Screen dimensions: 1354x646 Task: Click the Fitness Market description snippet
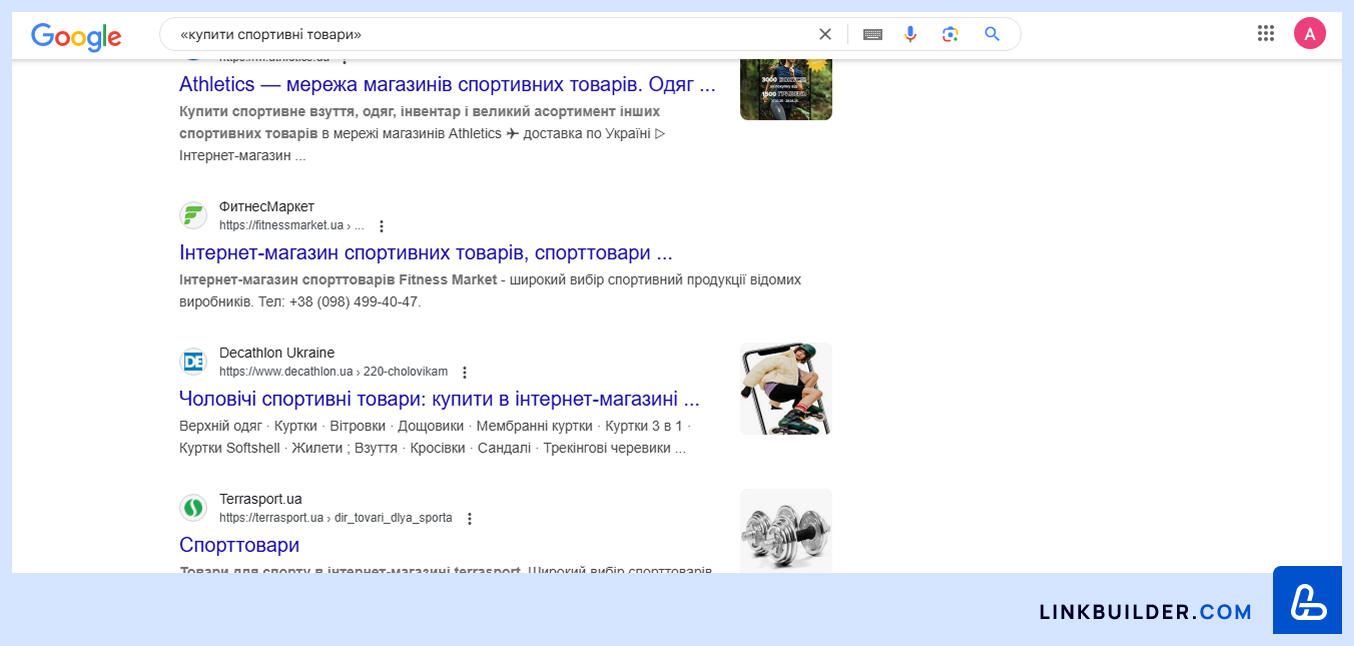pyautogui.click(x=490, y=290)
